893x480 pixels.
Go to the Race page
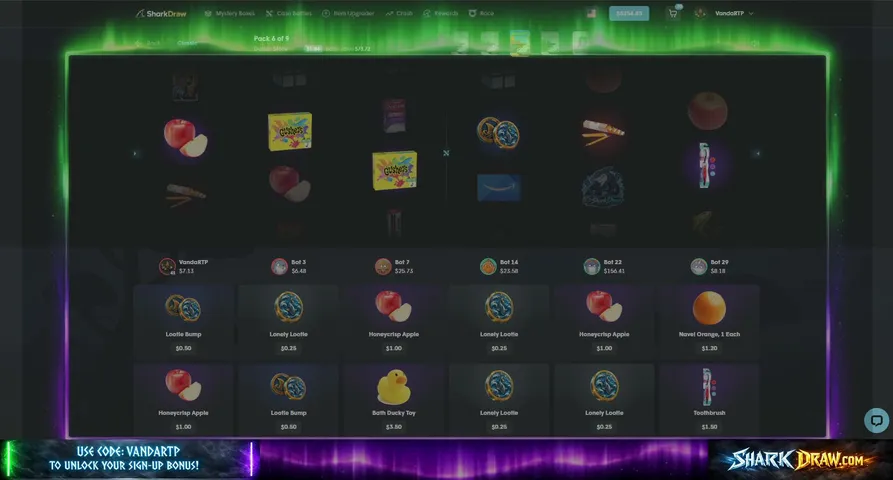(x=481, y=13)
